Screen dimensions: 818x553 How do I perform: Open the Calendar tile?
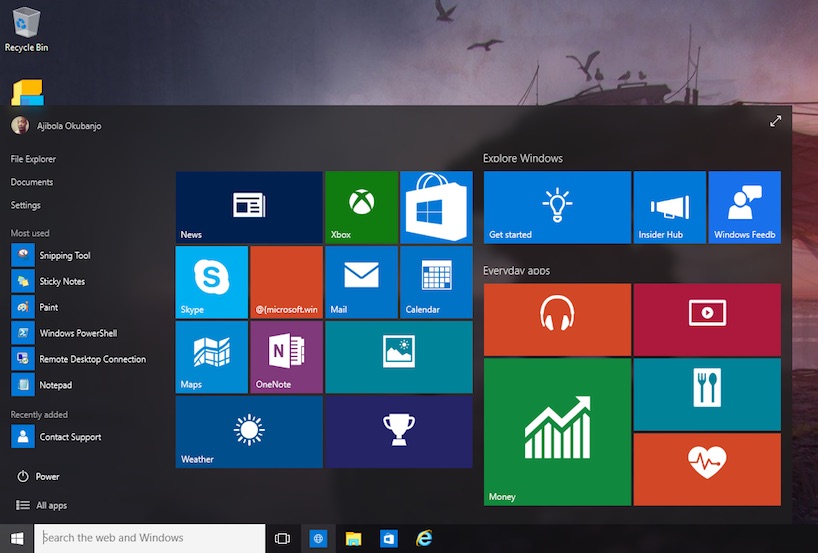436,282
